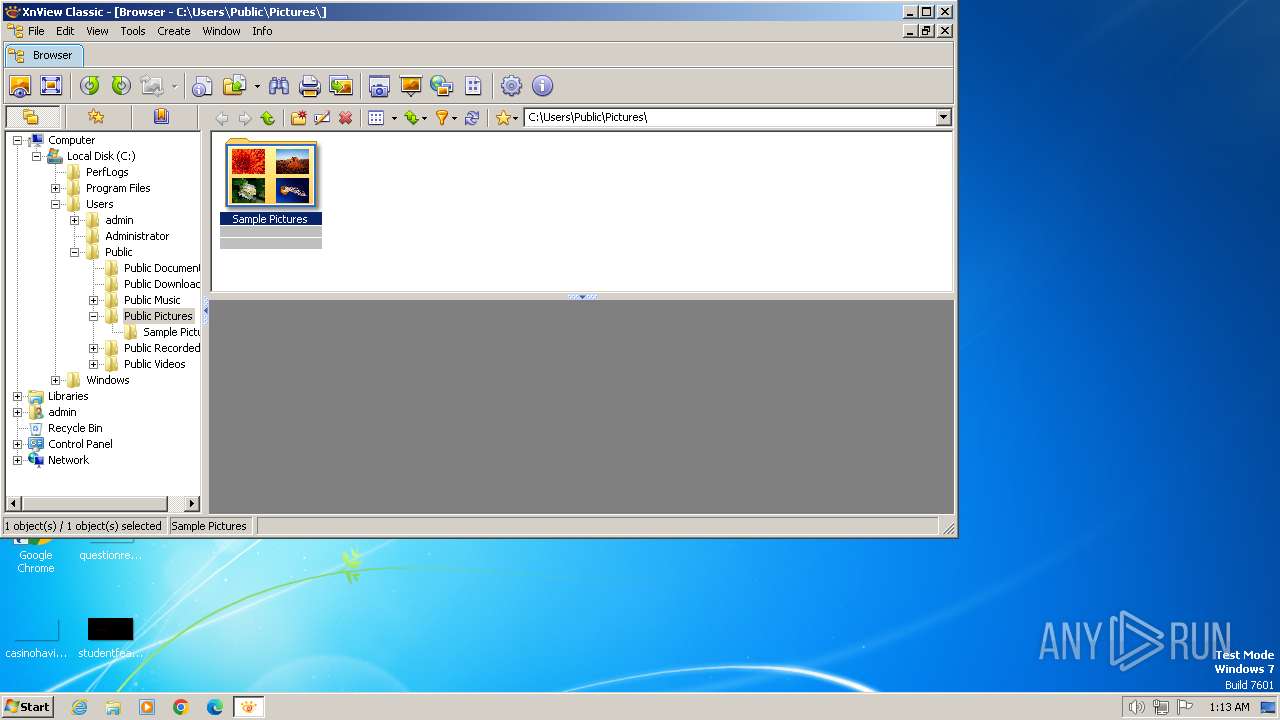1280x720 pixels.
Task: Rotate left using the green counter-clockwise icon
Action: (x=90, y=86)
